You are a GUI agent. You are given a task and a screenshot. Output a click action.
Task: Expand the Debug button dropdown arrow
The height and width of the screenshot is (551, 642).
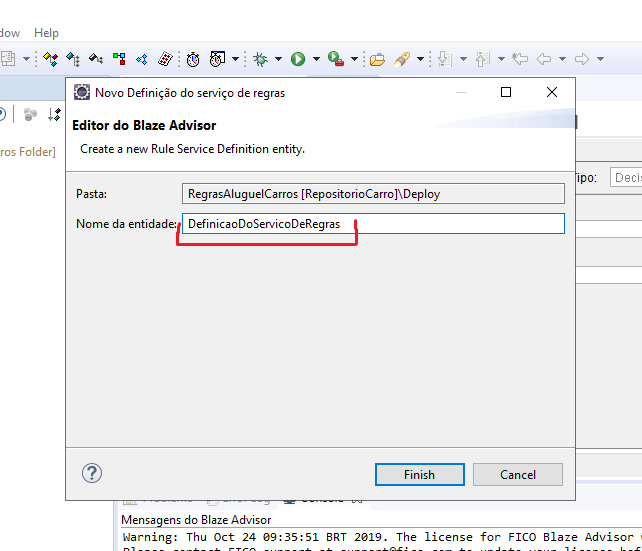pyautogui.click(x=277, y=59)
